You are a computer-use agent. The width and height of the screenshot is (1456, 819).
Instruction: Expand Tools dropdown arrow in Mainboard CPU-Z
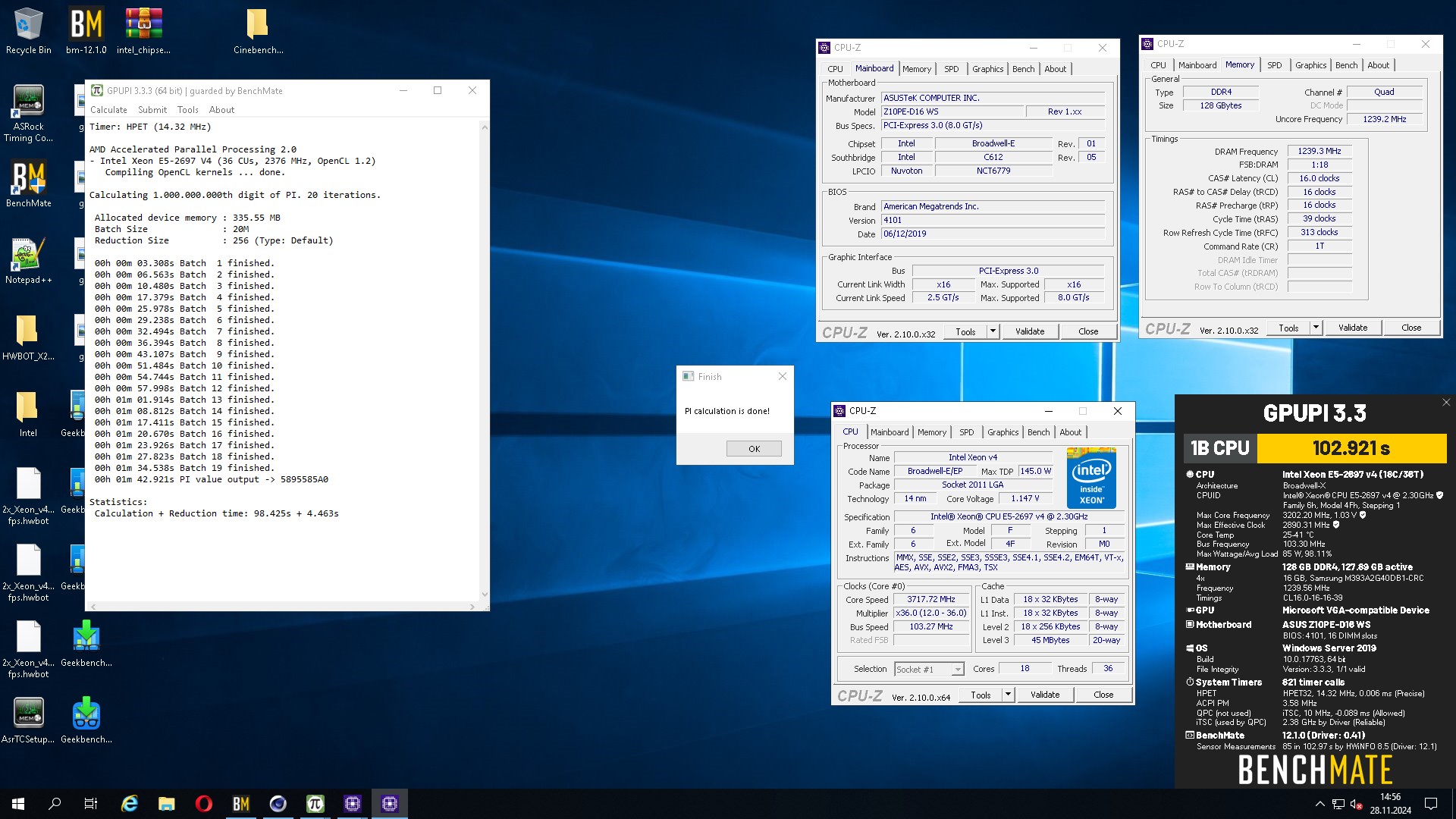point(993,331)
